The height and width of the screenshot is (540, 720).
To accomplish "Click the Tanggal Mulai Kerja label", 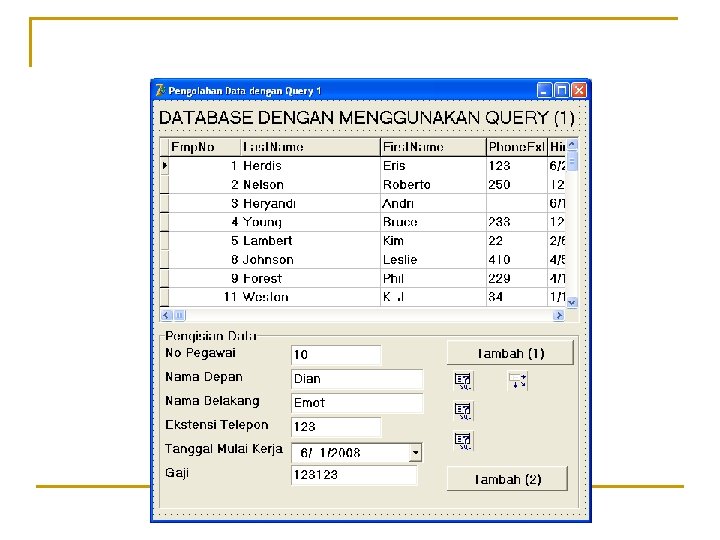I will 224,449.
